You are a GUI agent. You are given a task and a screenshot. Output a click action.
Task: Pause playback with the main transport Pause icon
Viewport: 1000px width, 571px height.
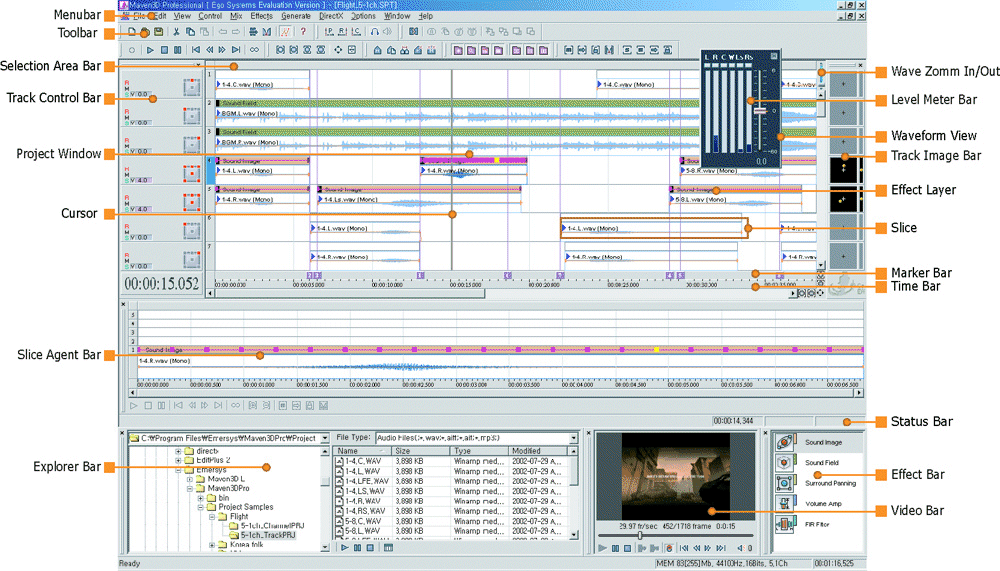(178, 50)
